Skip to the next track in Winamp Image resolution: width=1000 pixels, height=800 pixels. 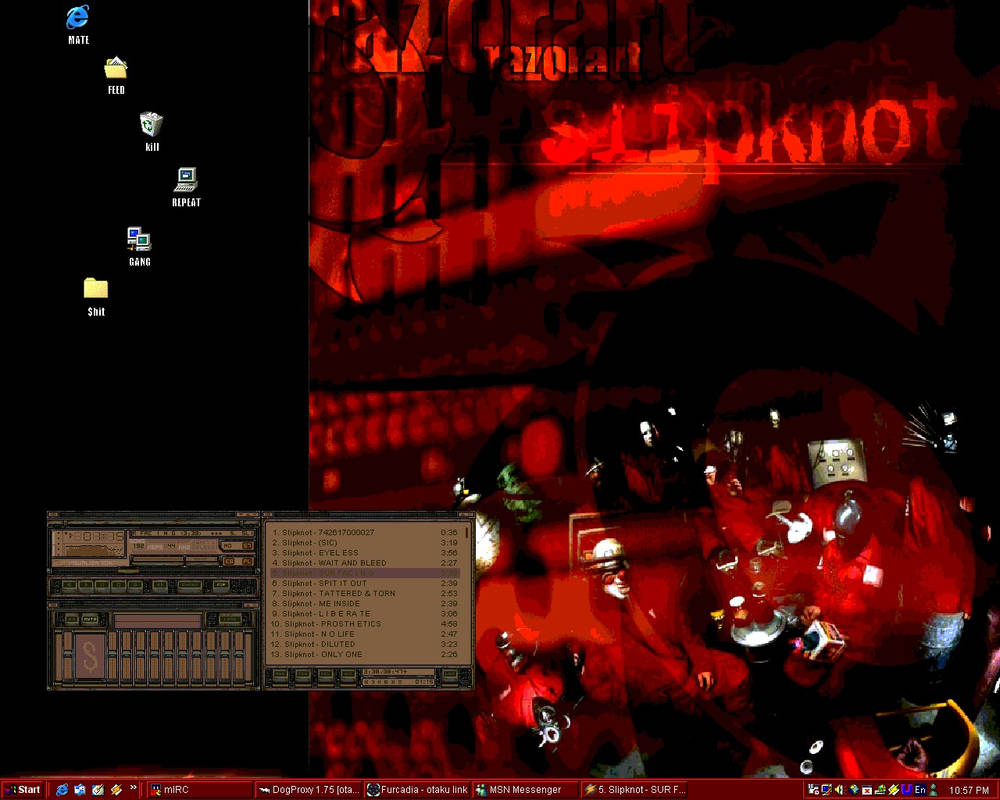pyautogui.click(x=135, y=585)
